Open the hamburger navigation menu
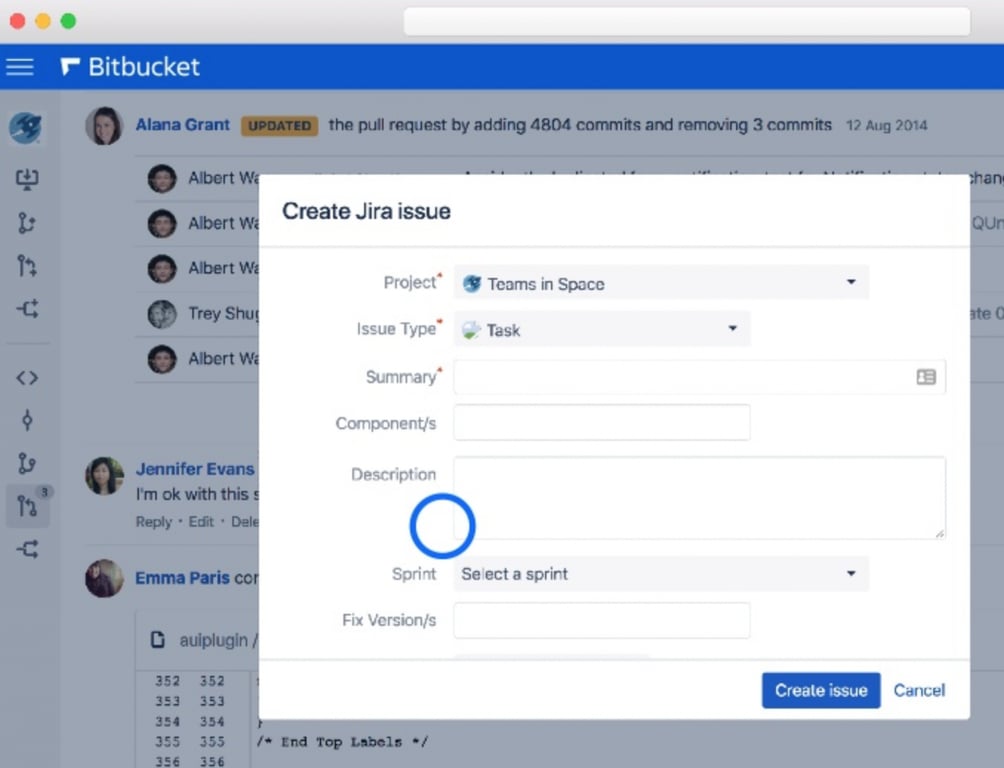 tap(20, 67)
